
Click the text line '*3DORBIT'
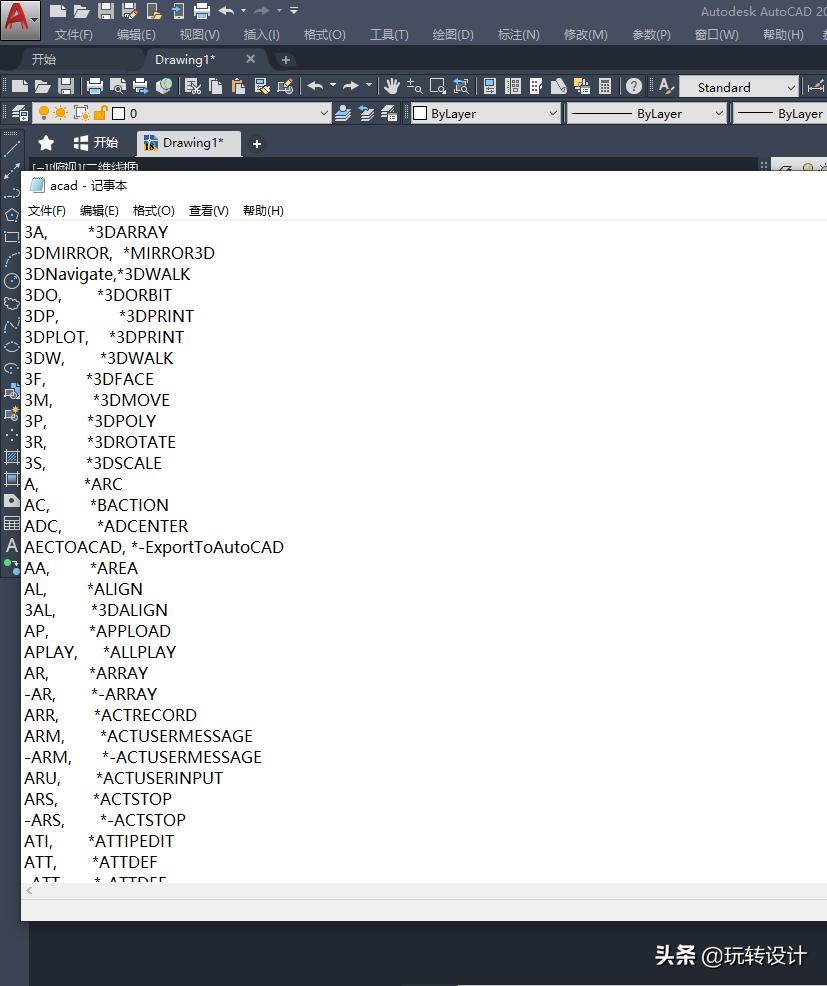(x=134, y=296)
